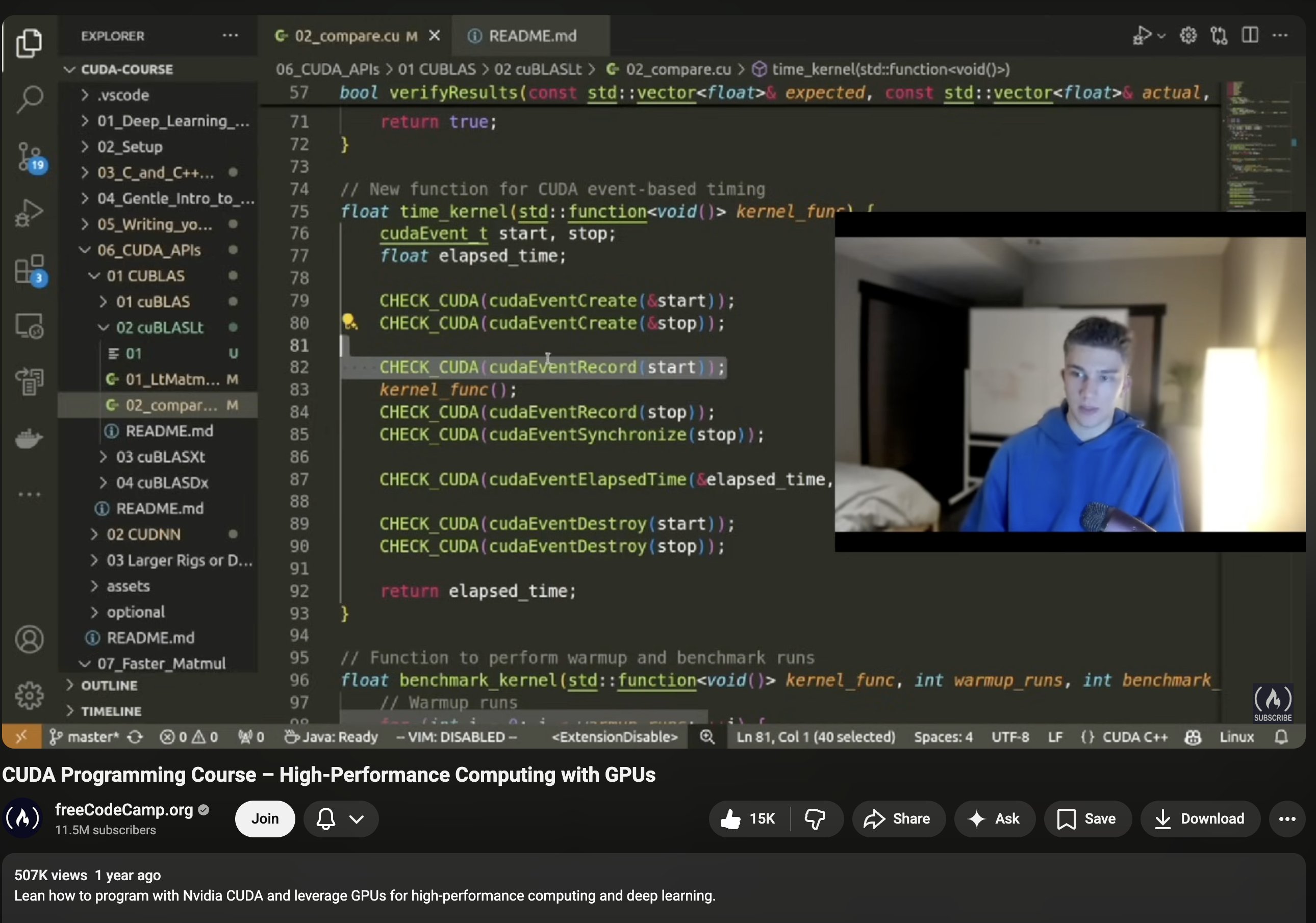Collapse the 02 cuBLASLt folder
Image resolution: width=1316 pixels, height=923 pixels.
159,328
